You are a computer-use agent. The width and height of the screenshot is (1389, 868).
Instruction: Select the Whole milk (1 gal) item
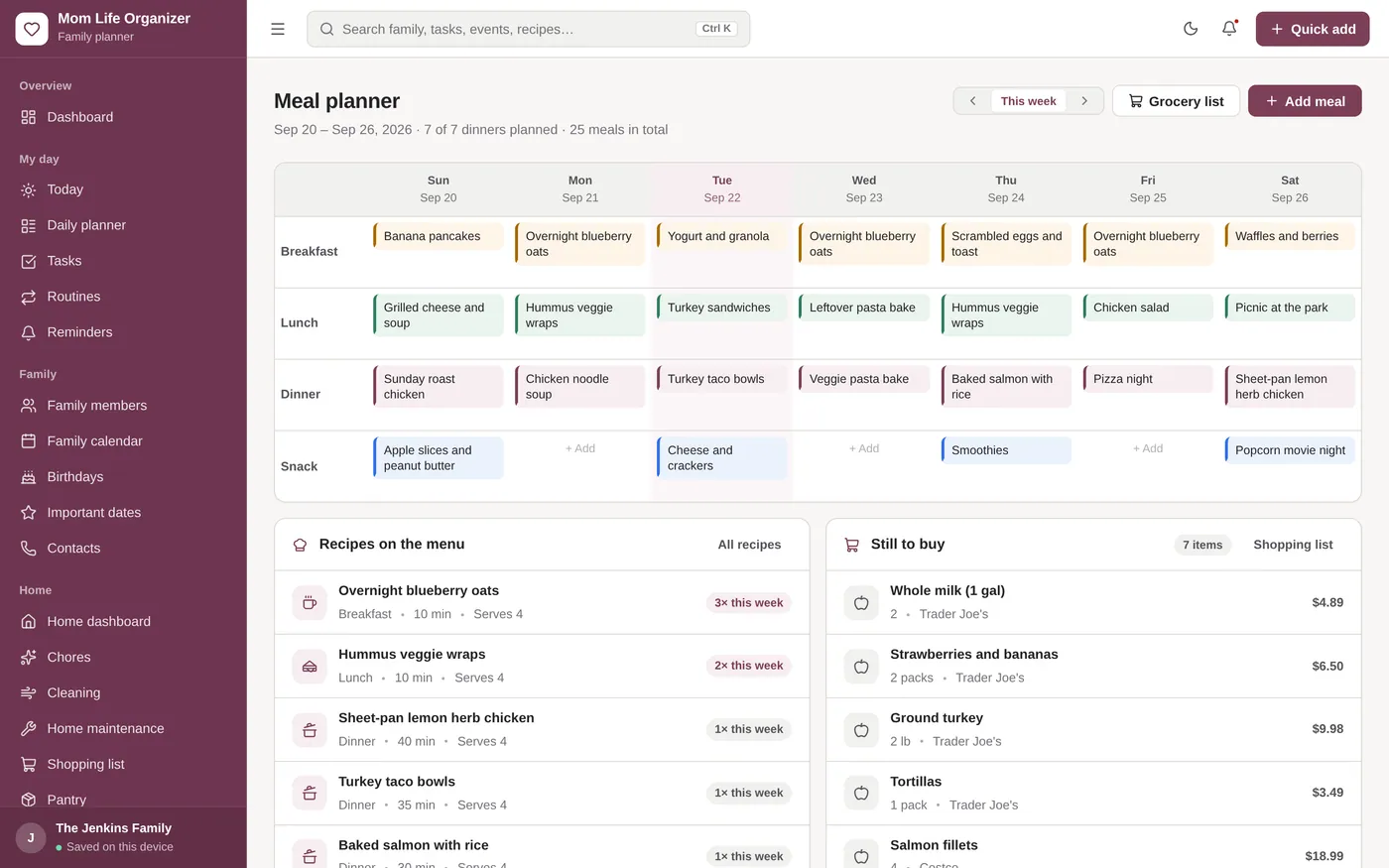coord(1093,602)
